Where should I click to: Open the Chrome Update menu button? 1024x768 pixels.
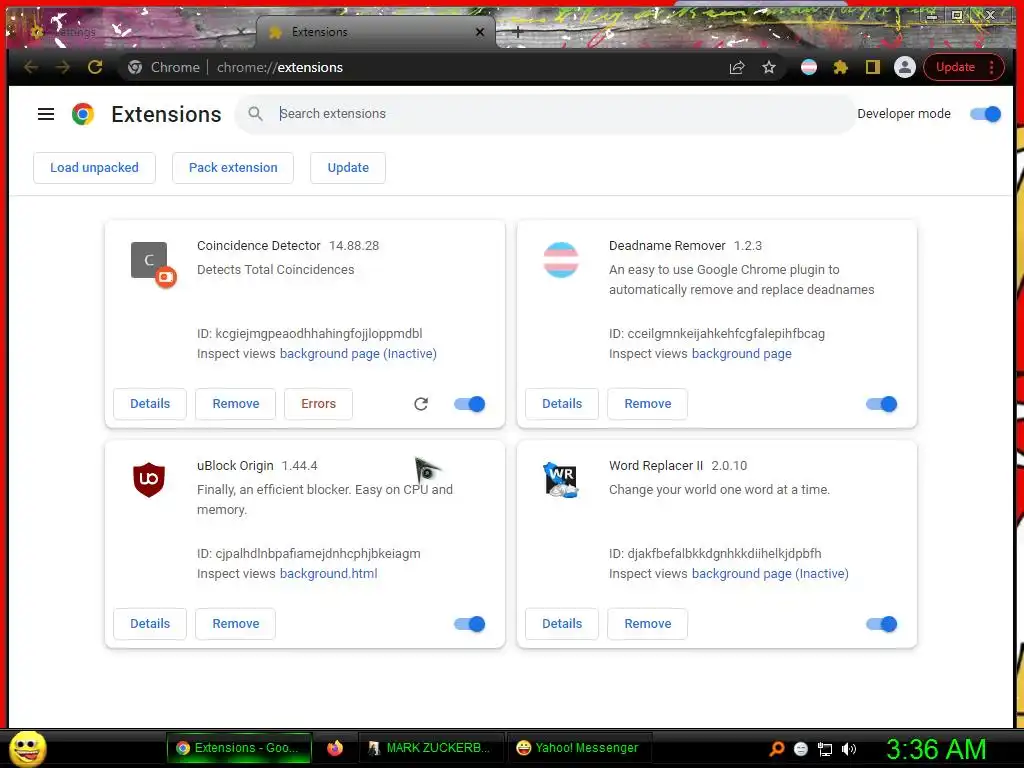tap(964, 67)
